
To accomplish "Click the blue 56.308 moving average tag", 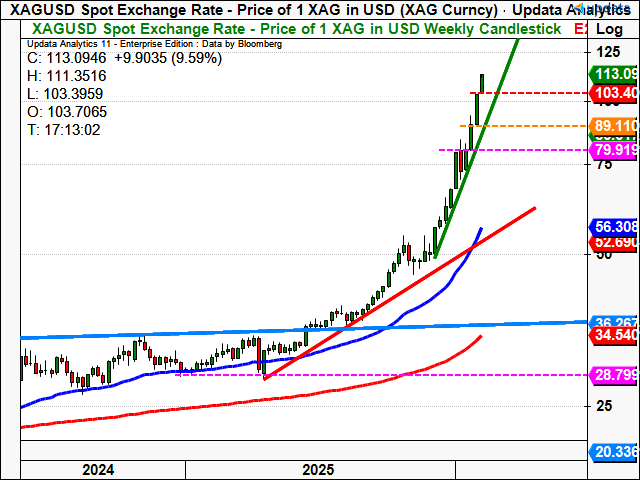I will pyautogui.click(x=614, y=226).
